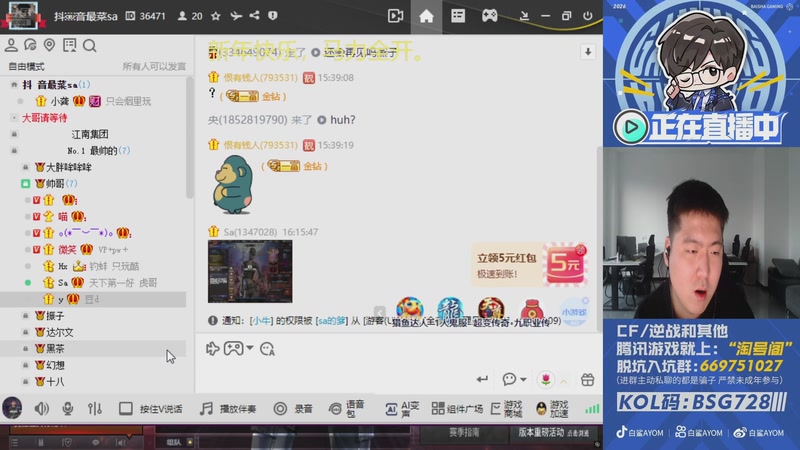
Task: Click the favorite star icon
Action: pyautogui.click(x=216, y=16)
